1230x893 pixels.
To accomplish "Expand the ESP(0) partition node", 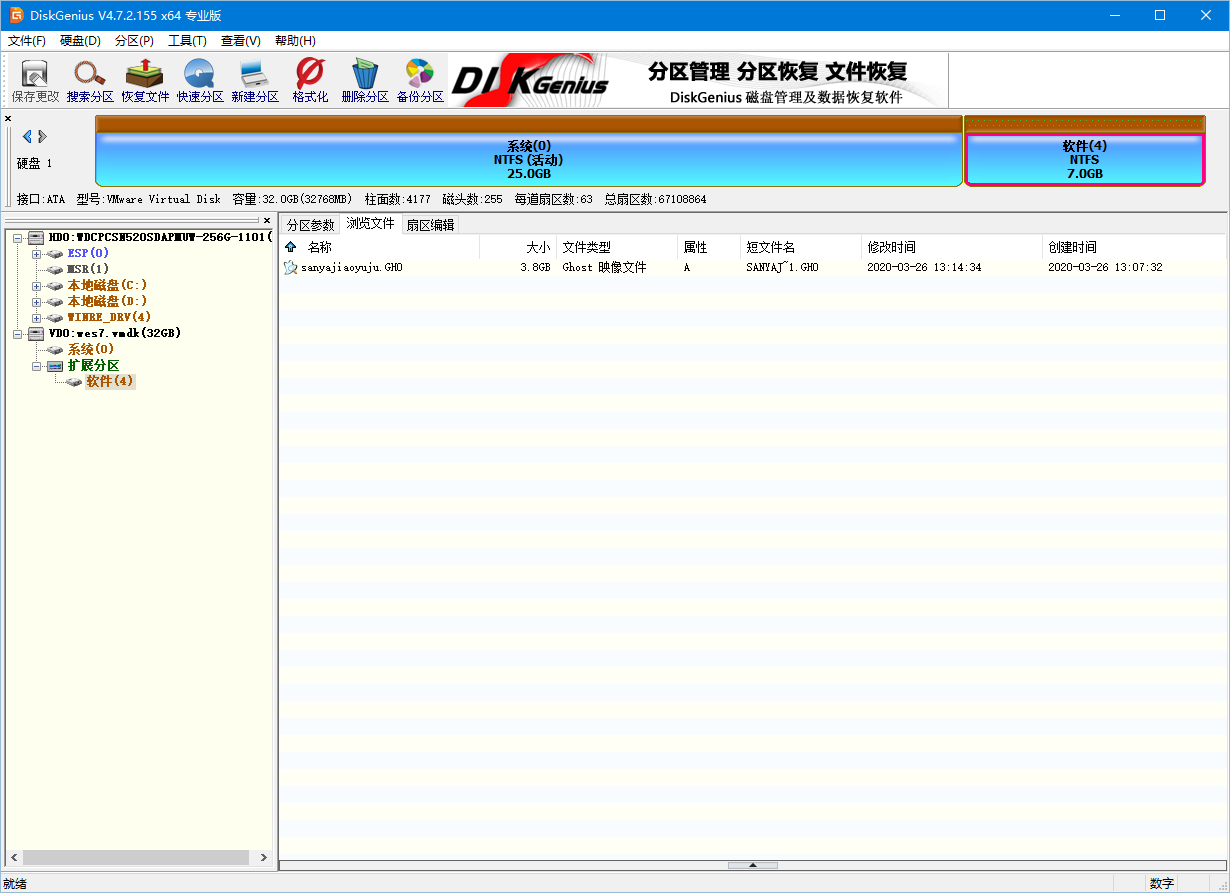I will [x=36, y=253].
